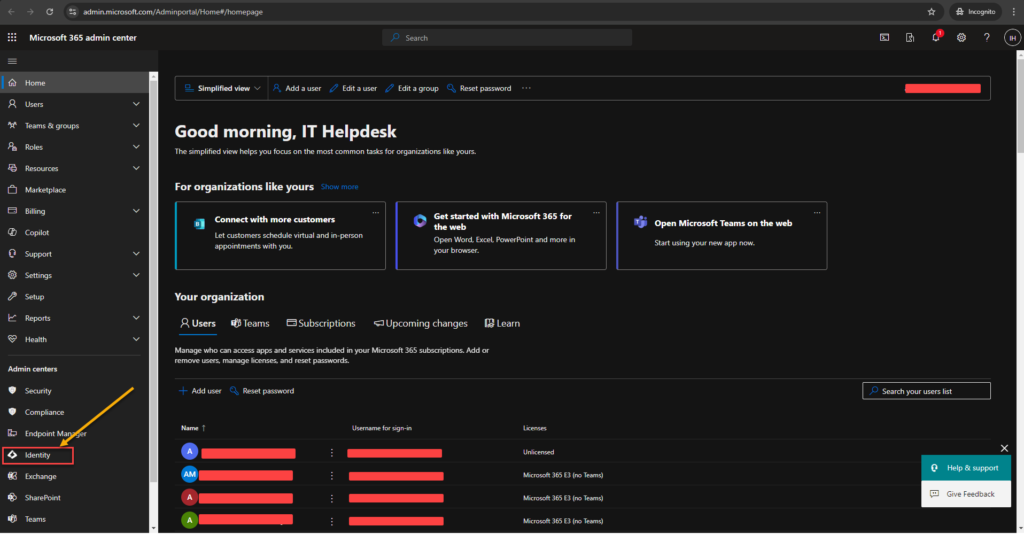Open Marketplace in the left navigation
The image size is (1024, 534).
pos(75,190)
